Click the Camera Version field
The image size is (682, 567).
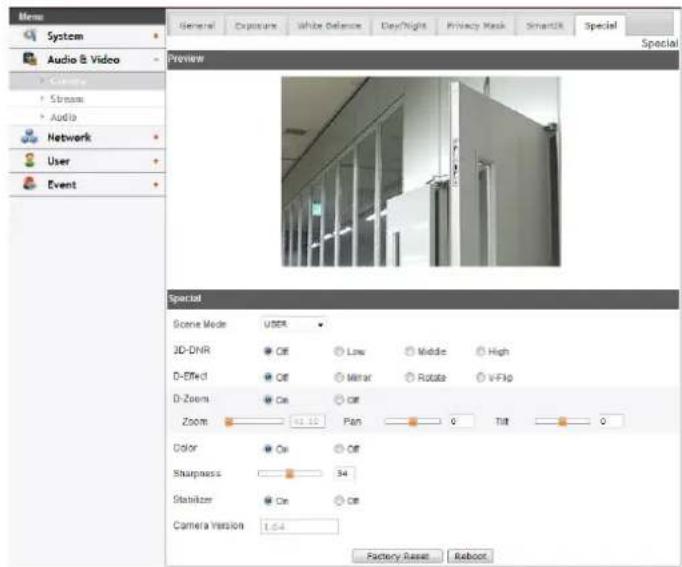[x=299, y=527]
